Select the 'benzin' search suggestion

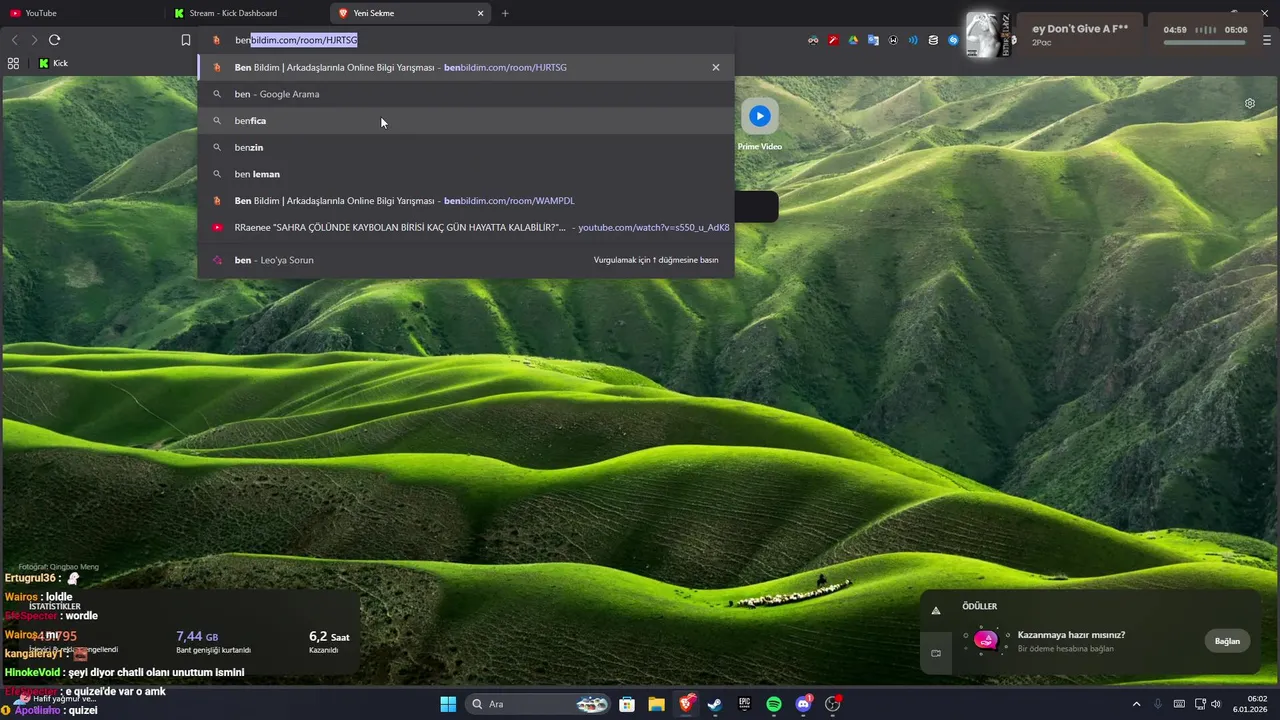point(466,147)
